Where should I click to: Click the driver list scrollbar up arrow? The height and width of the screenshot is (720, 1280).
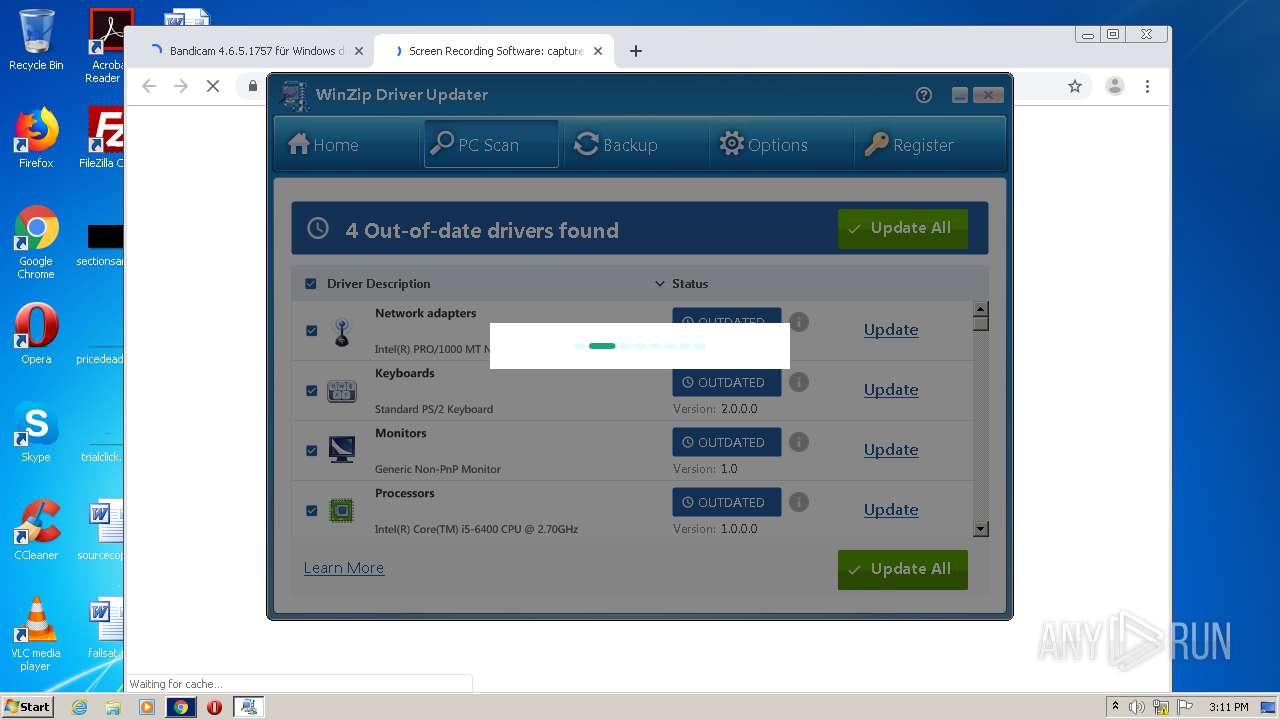[x=981, y=309]
